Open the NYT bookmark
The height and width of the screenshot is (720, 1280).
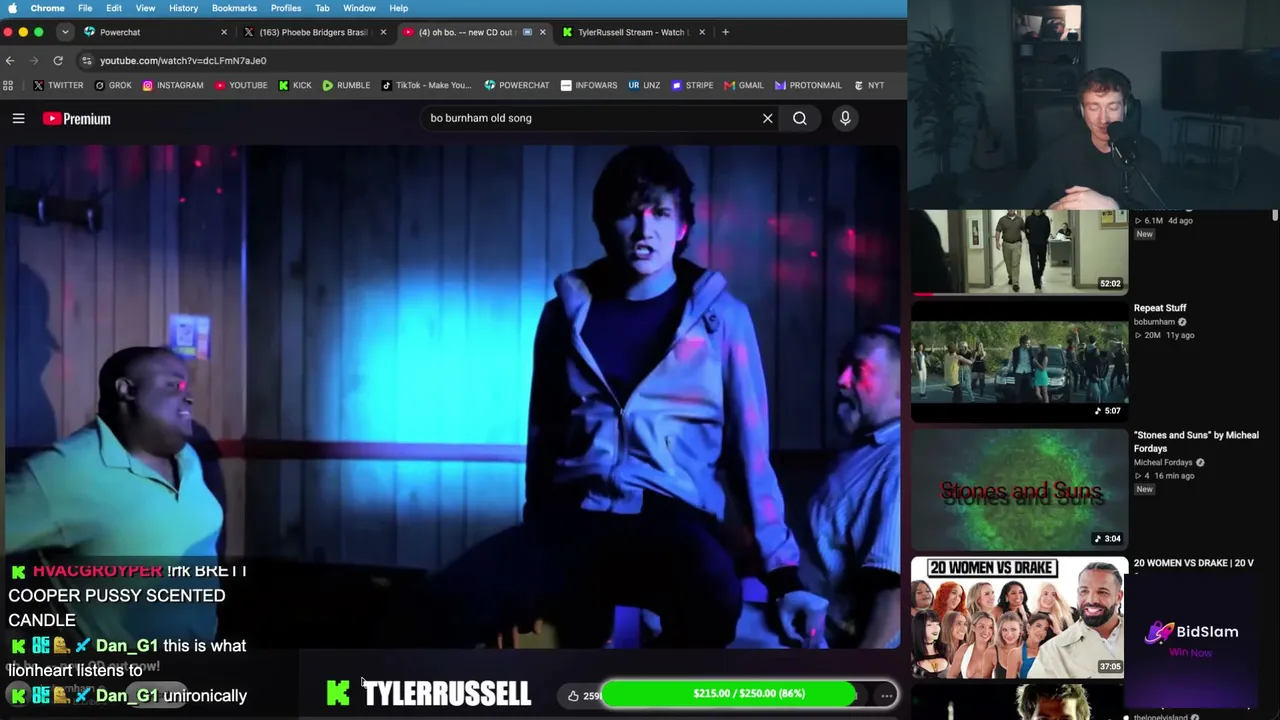[x=868, y=85]
